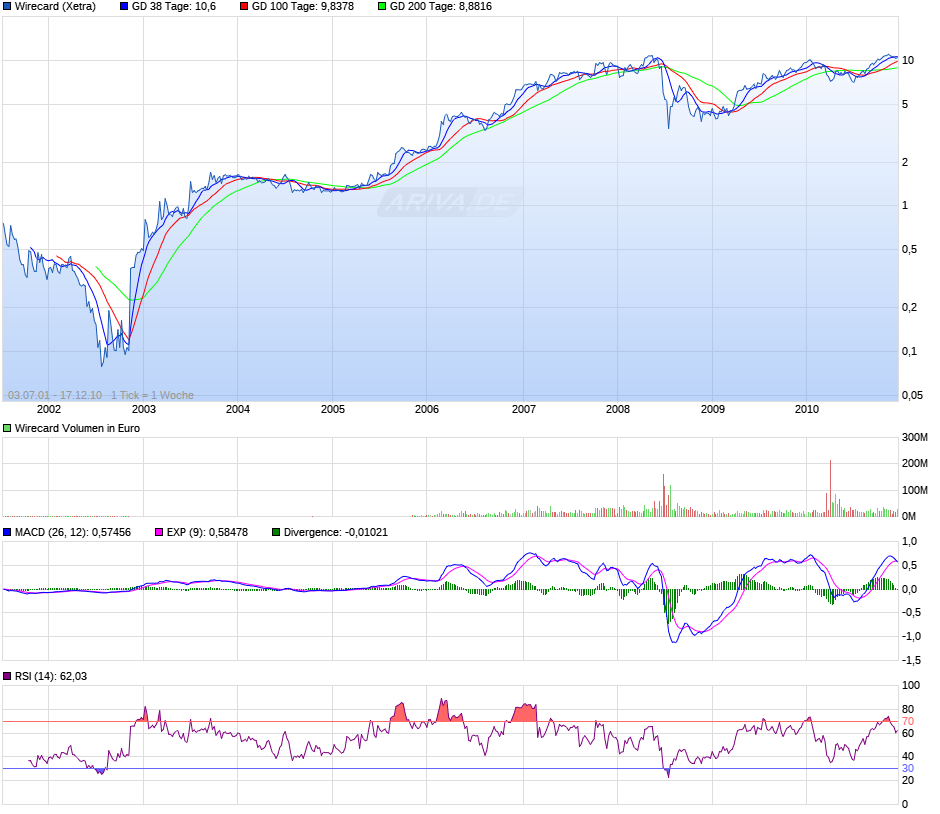Viewport: 940px width, 814px height.
Task: Select the 2003 label on the time axis
Action: (143, 409)
